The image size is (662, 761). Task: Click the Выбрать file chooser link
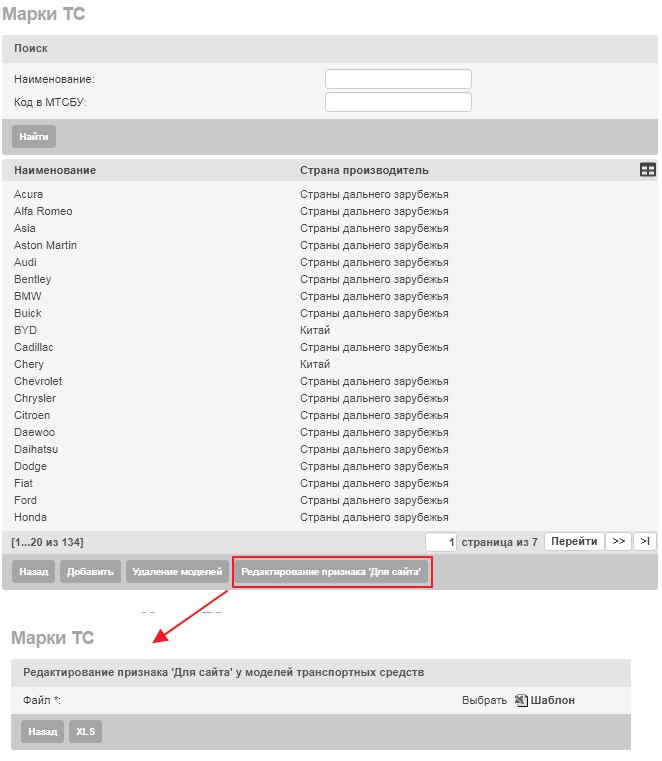point(484,700)
